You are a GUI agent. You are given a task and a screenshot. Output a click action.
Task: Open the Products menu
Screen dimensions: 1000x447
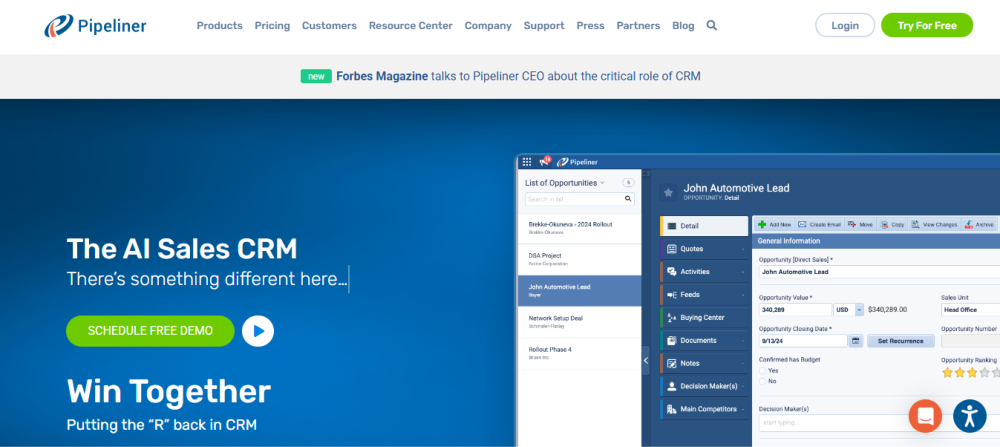pos(219,26)
